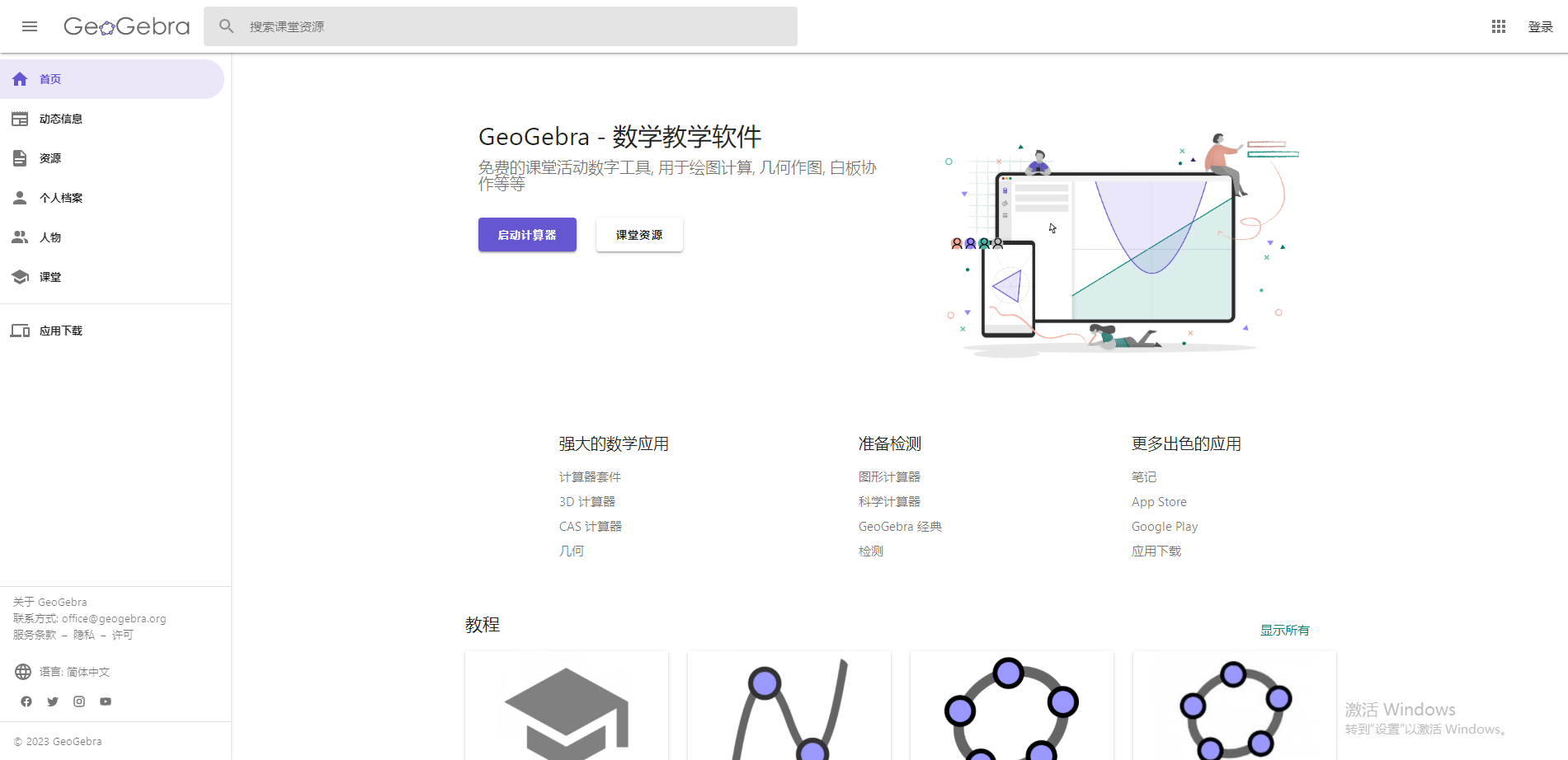
Task: Click the GeoGebra - 数学教学软件 title
Action: coord(620,137)
